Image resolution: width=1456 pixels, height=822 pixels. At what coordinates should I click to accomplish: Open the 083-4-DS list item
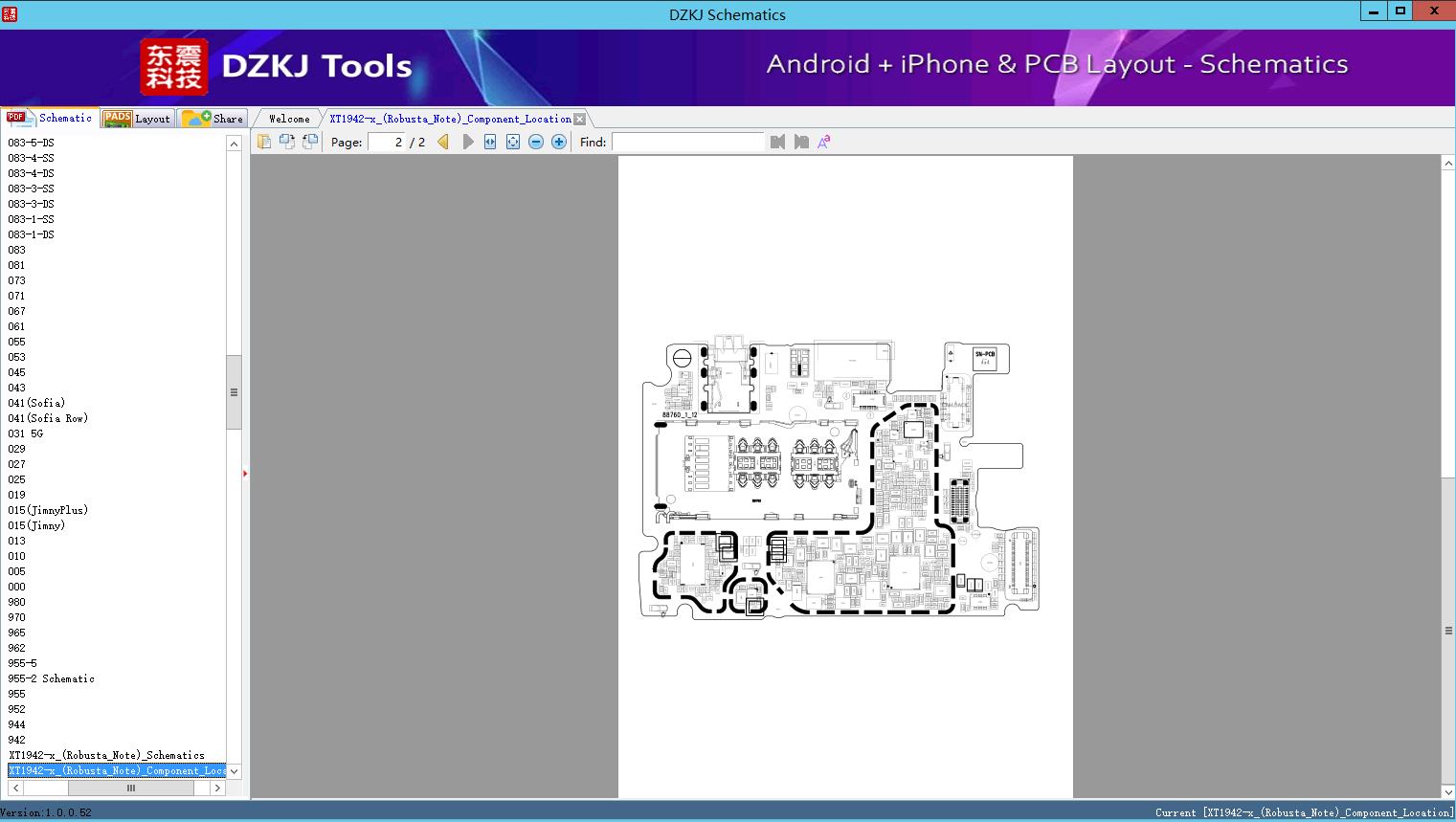(x=31, y=173)
